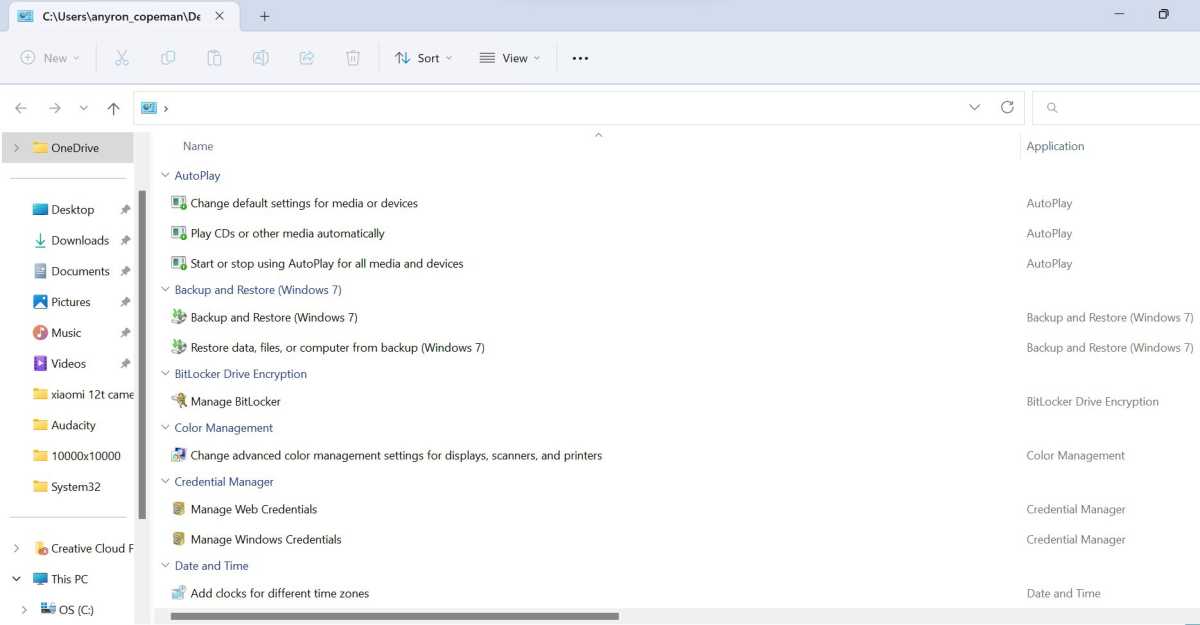
Task: Click the Music icon in sidebar
Action: (40, 332)
